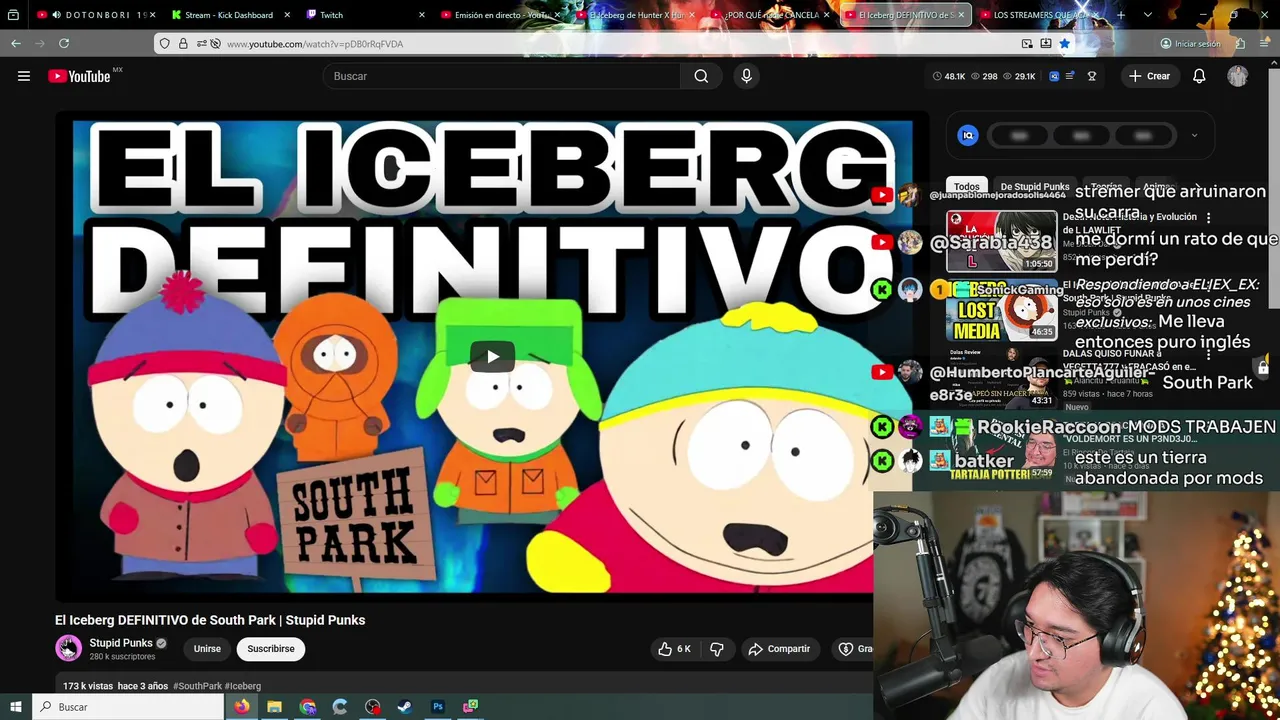
Task: Open the tracking protection shield icon
Action: [x=165, y=44]
